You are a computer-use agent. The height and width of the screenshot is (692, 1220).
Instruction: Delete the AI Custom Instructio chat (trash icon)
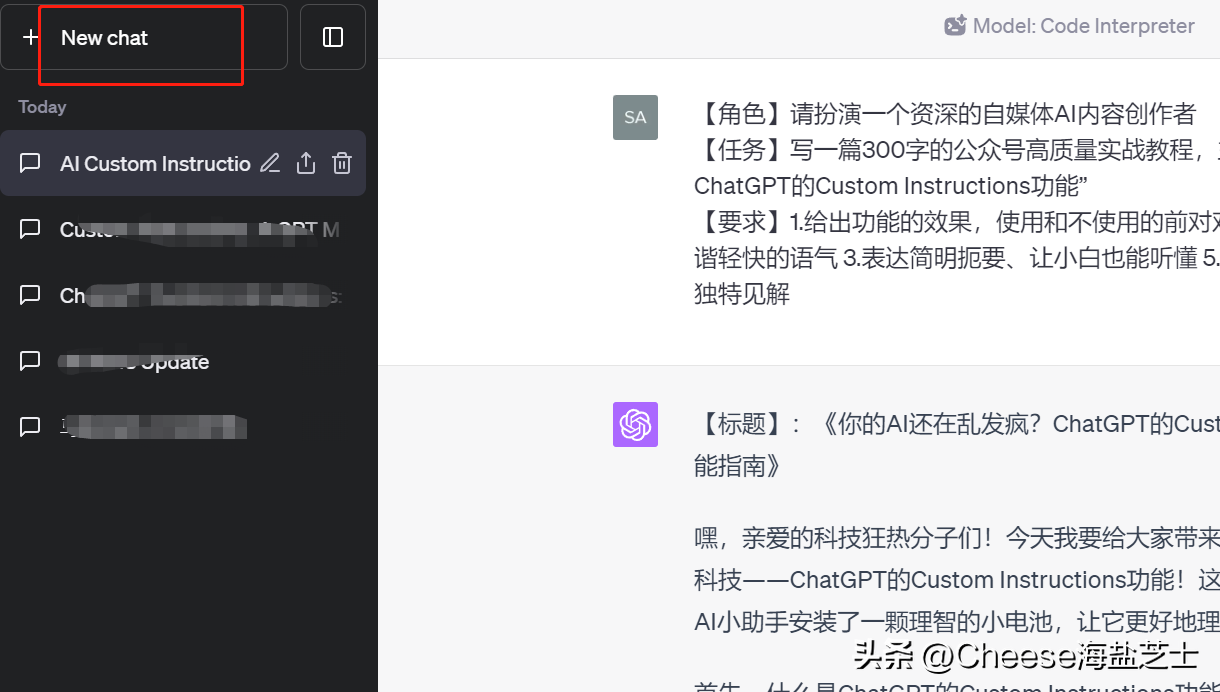[342, 163]
